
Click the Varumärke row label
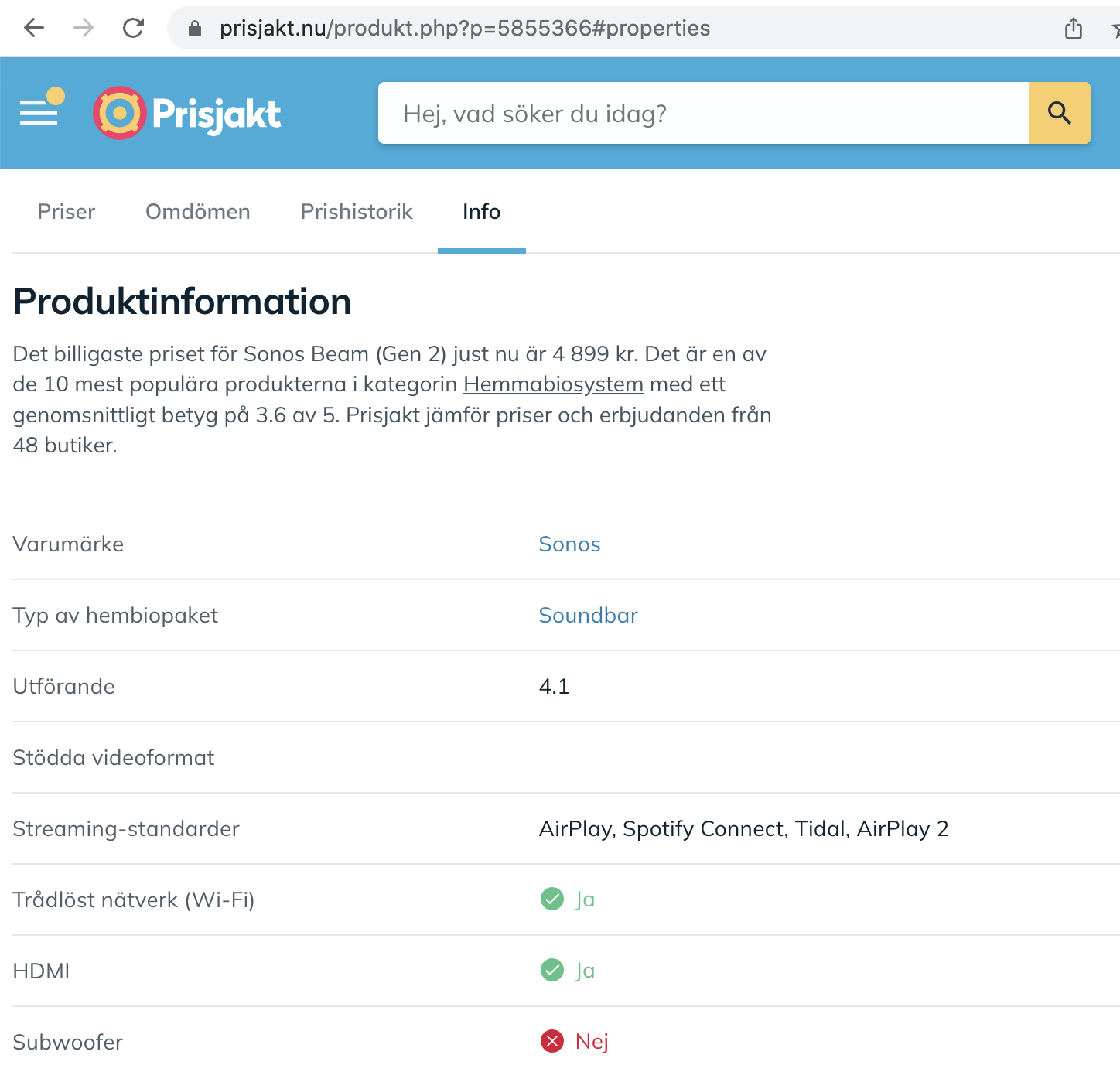point(69,544)
